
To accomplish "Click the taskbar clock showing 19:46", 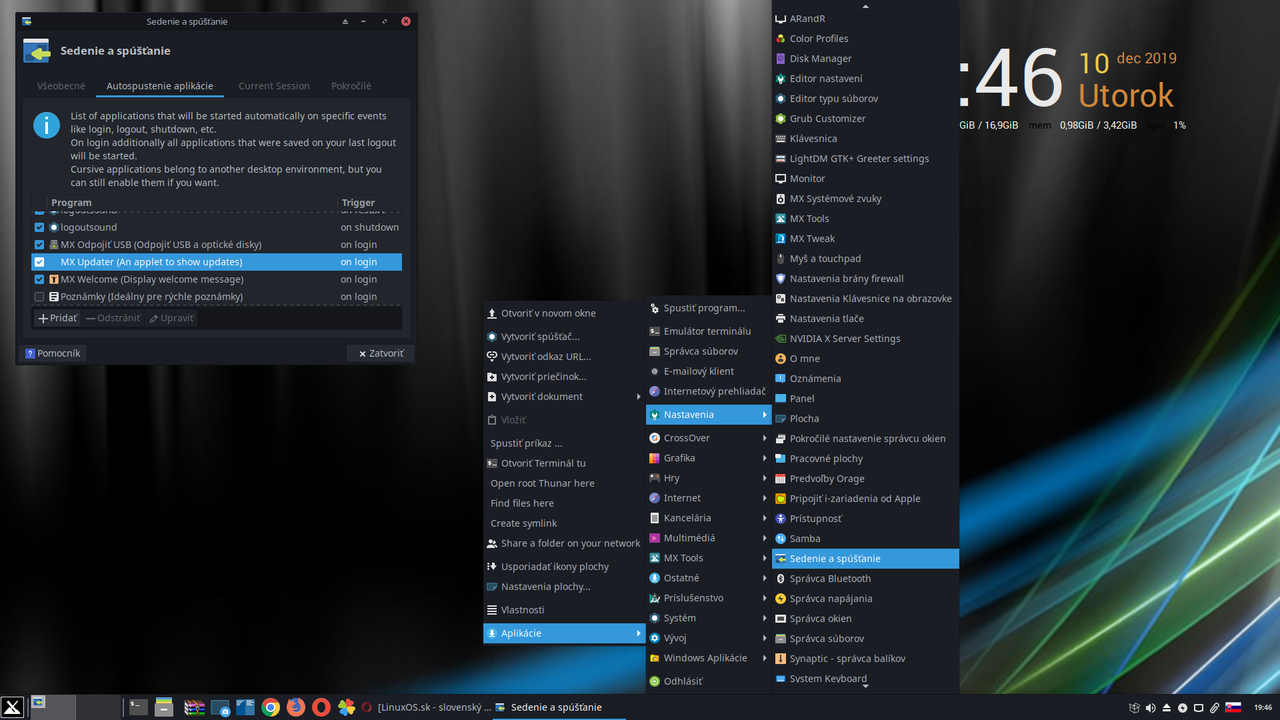I will tap(1262, 707).
